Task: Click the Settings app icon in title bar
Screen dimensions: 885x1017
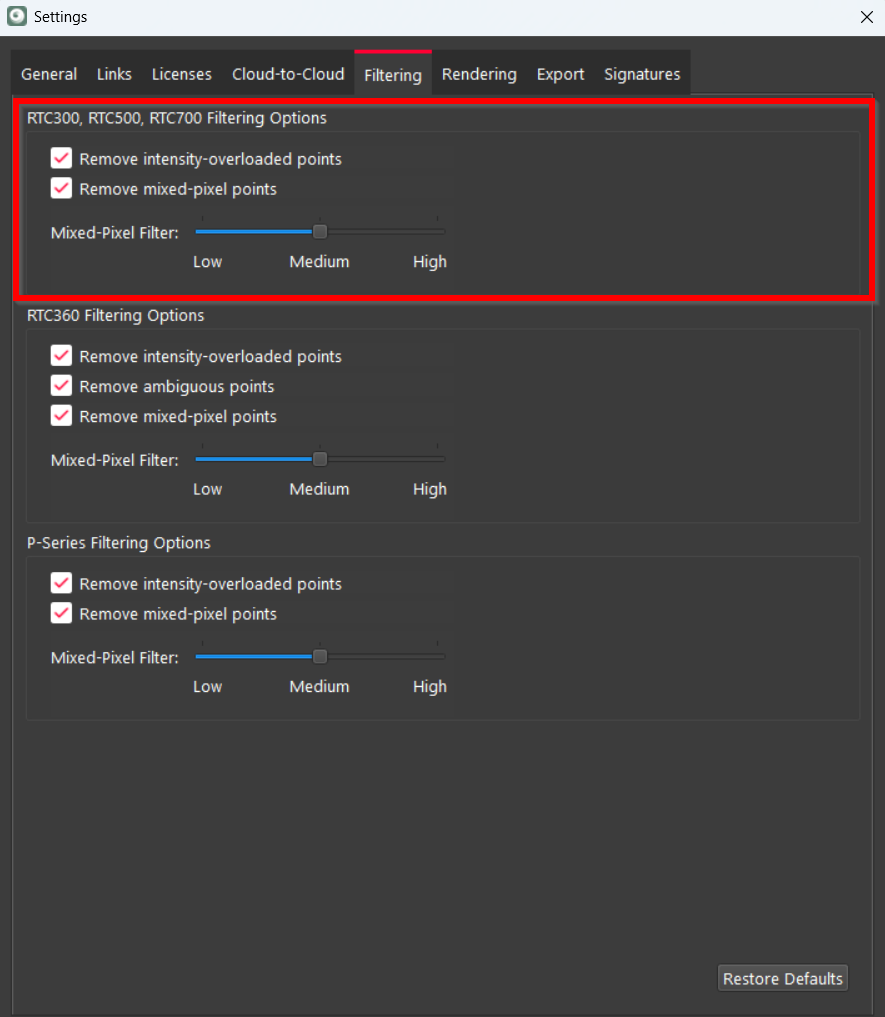Action: (x=17, y=16)
